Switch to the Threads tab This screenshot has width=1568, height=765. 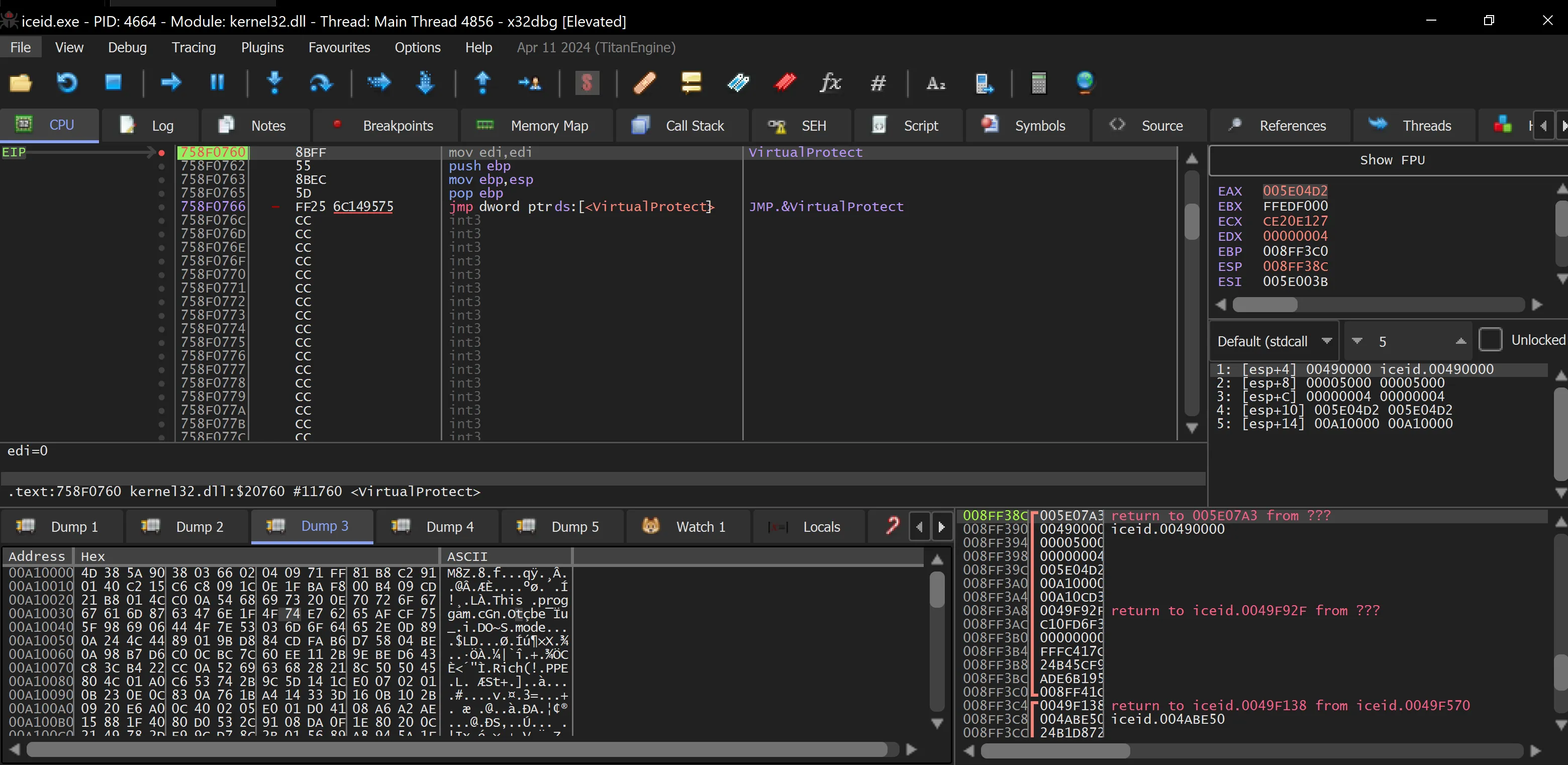[x=1414, y=126]
